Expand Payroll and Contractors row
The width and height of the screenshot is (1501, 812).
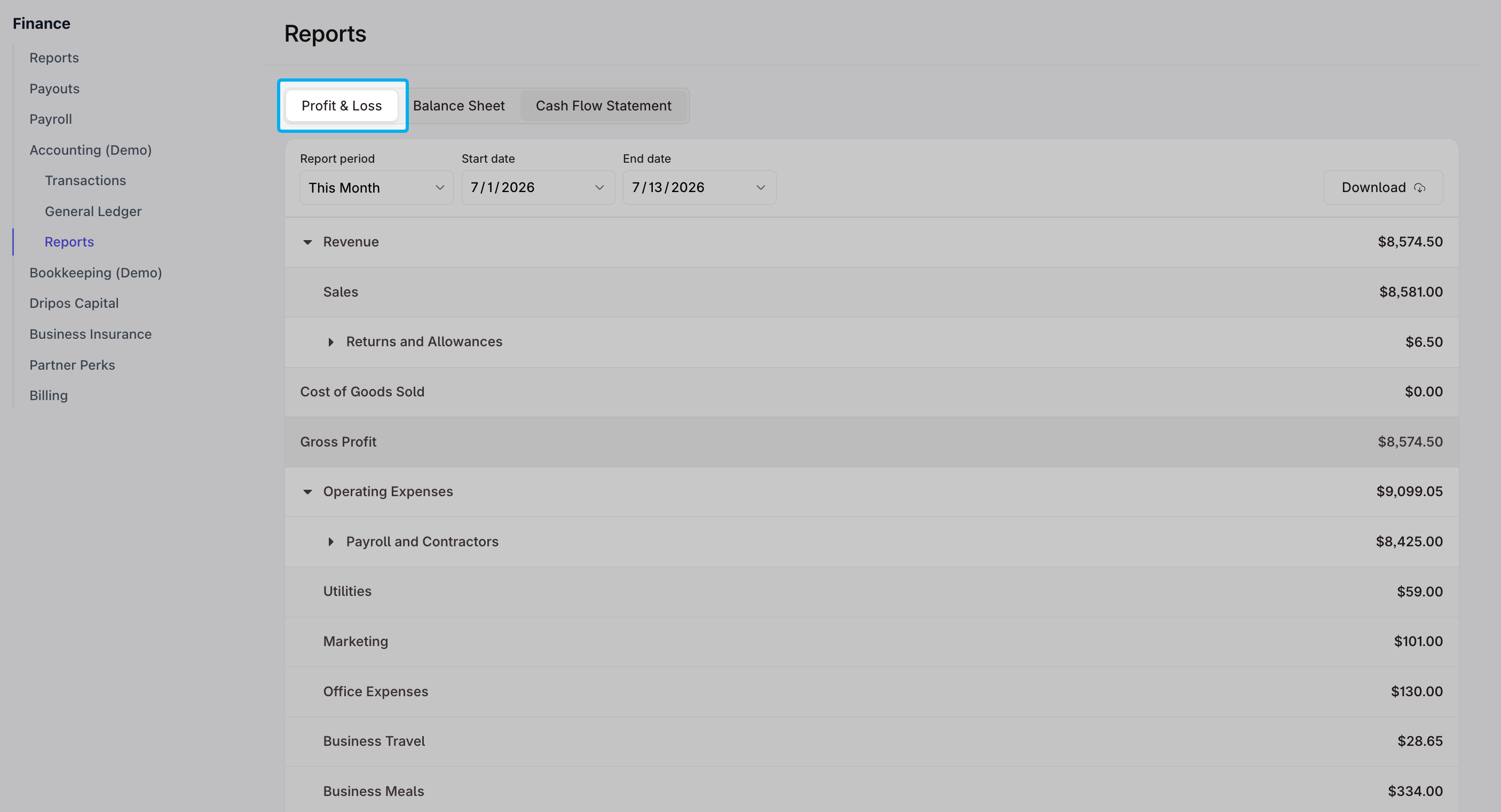coord(330,542)
